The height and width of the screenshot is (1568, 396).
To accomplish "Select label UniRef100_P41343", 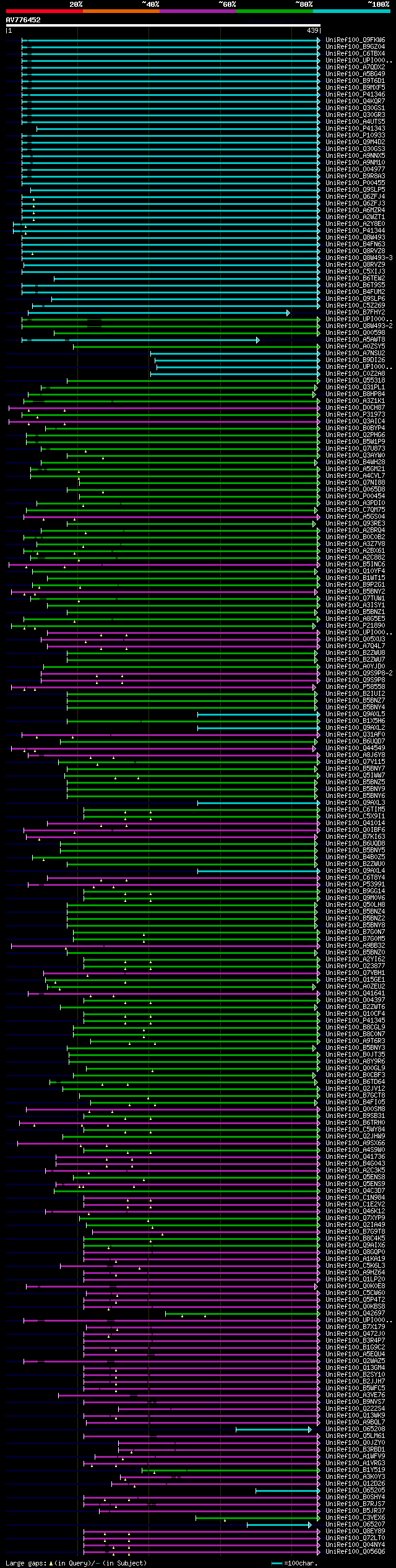I will (x=355, y=128).
